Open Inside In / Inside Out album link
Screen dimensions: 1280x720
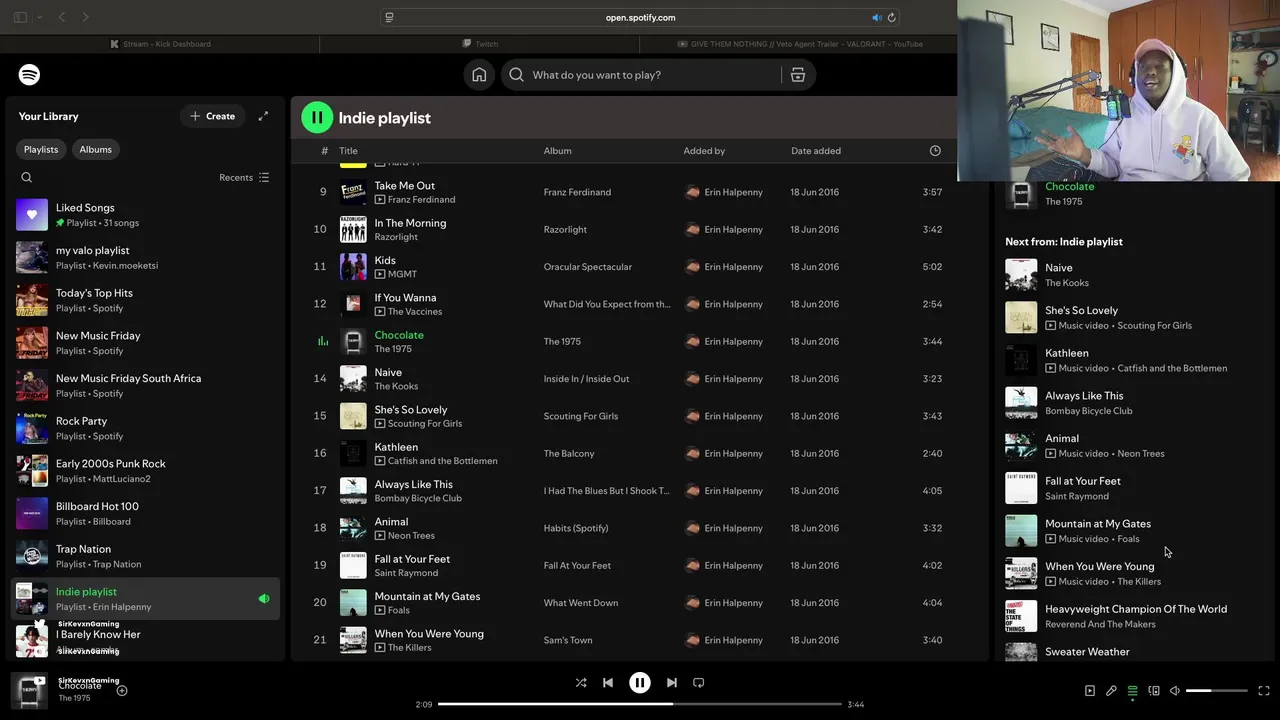pyautogui.click(x=586, y=379)
